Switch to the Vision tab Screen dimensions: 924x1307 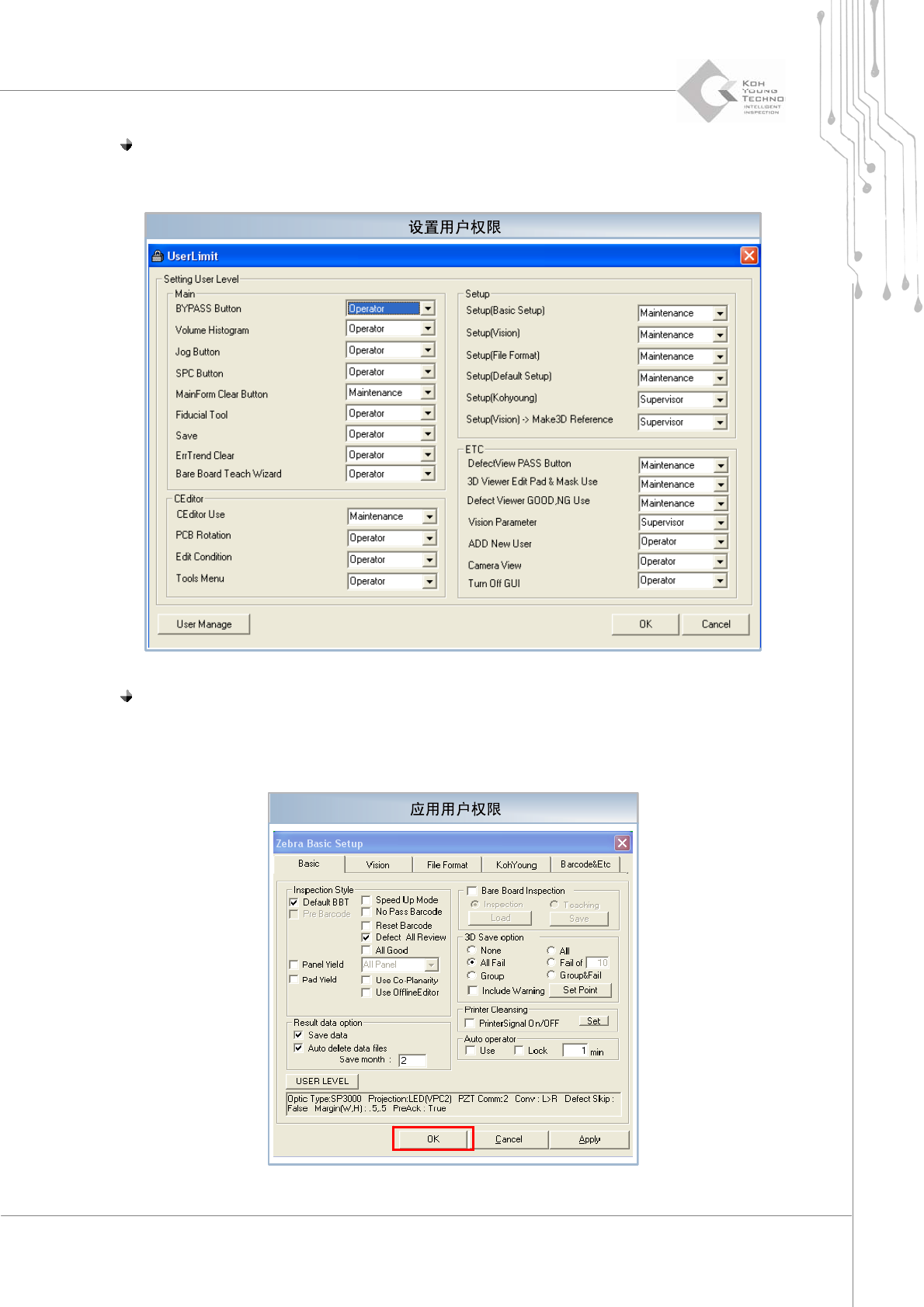[378, 865]
